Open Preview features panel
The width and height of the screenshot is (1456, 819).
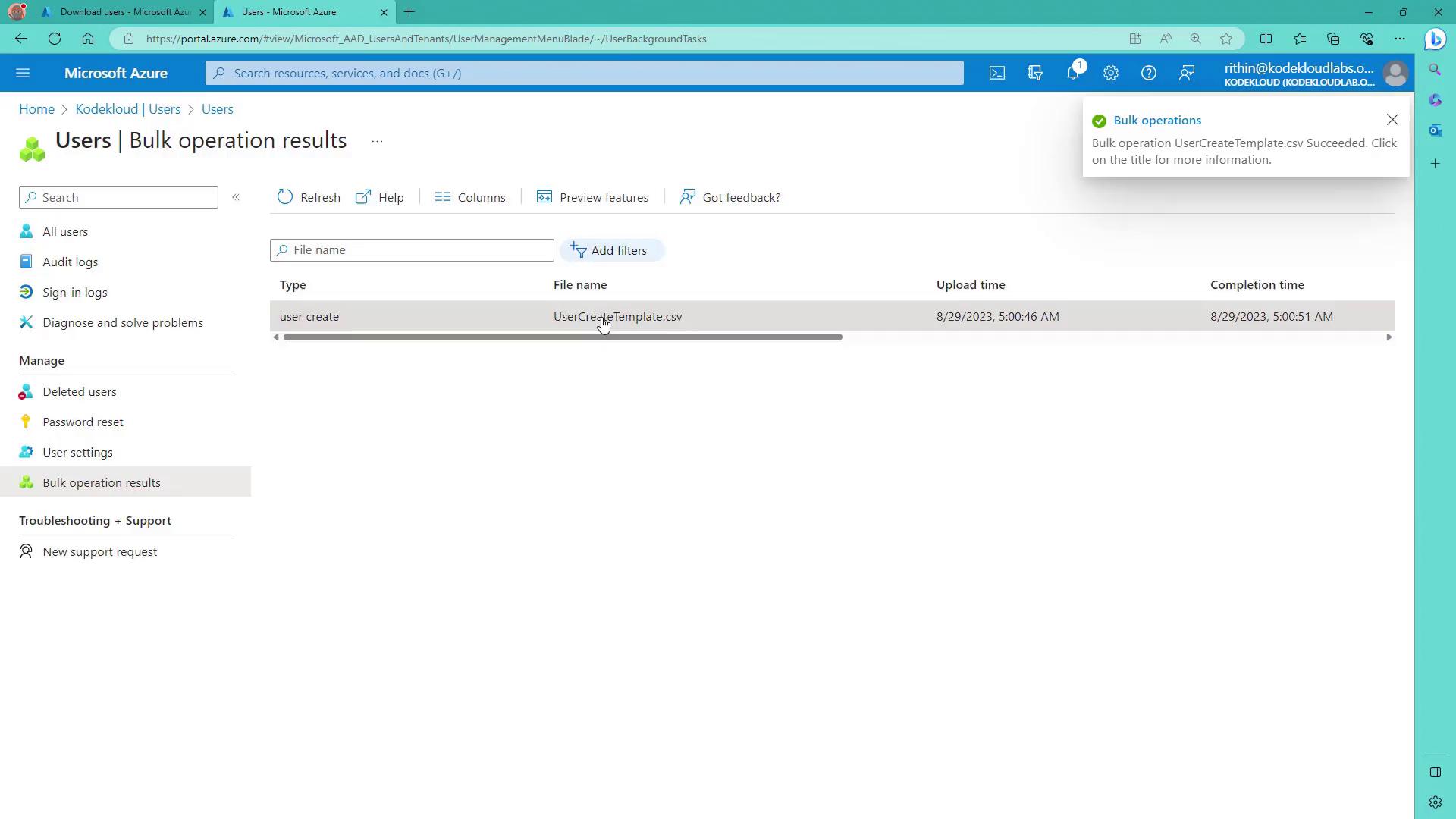pyautogui.click(x=593, y=197)
